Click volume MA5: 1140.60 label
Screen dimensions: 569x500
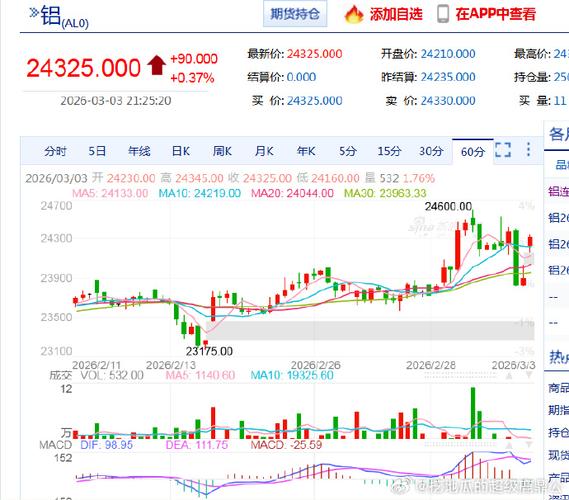(201, 375)
